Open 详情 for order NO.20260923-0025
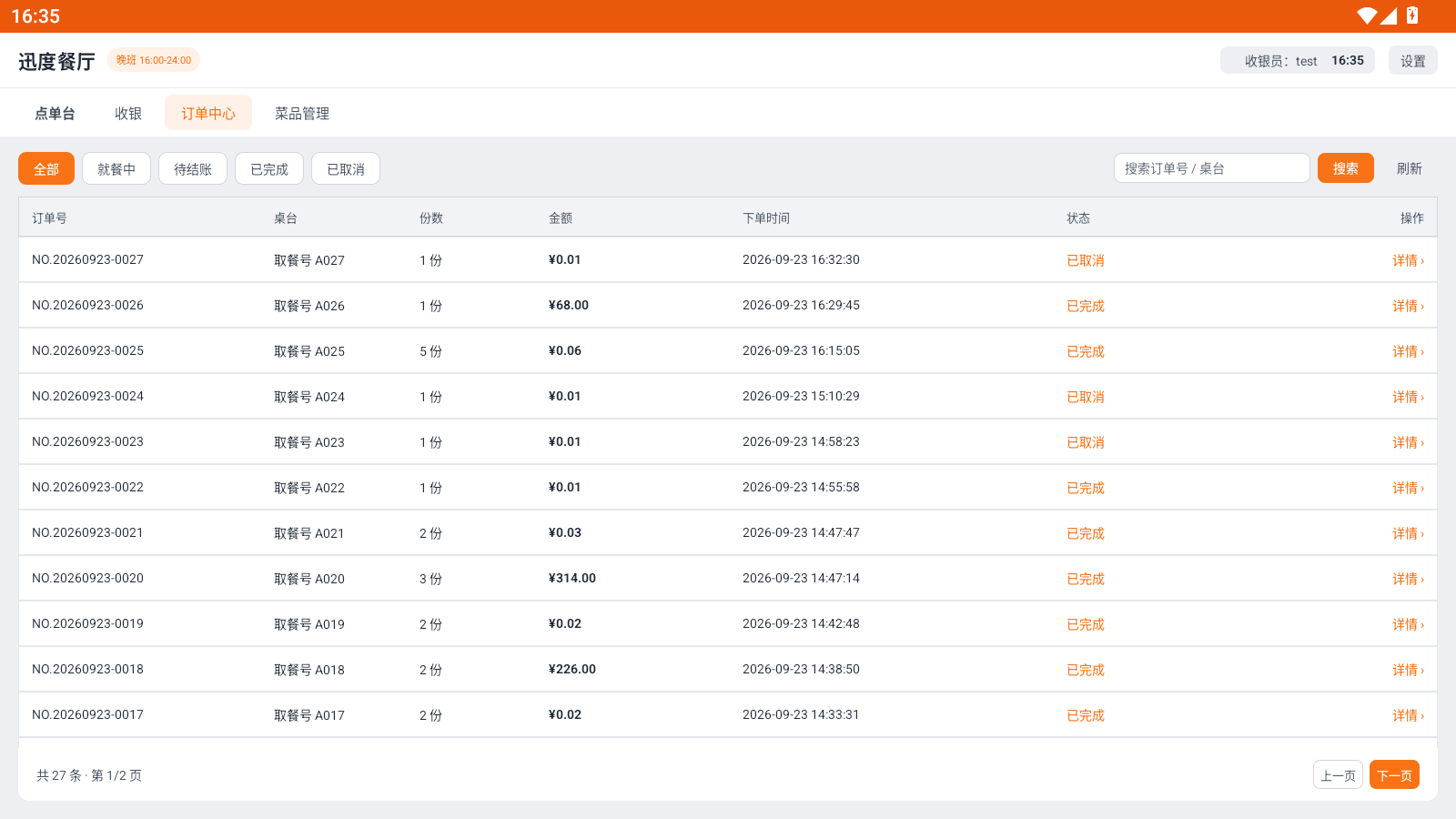The height and width of the screenshot is (819, 1456). click(1408, 351)
